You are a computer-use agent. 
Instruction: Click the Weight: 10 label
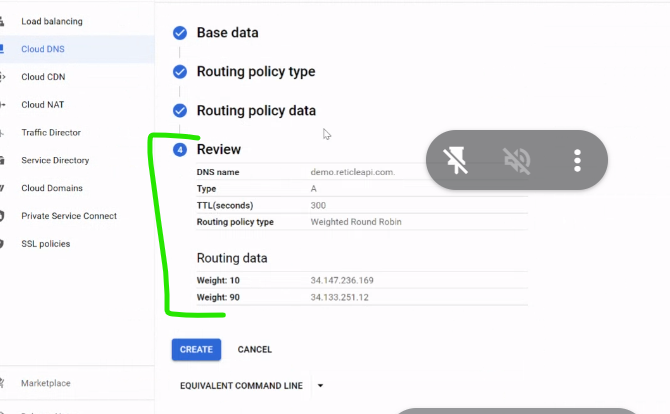click(218, 280)
